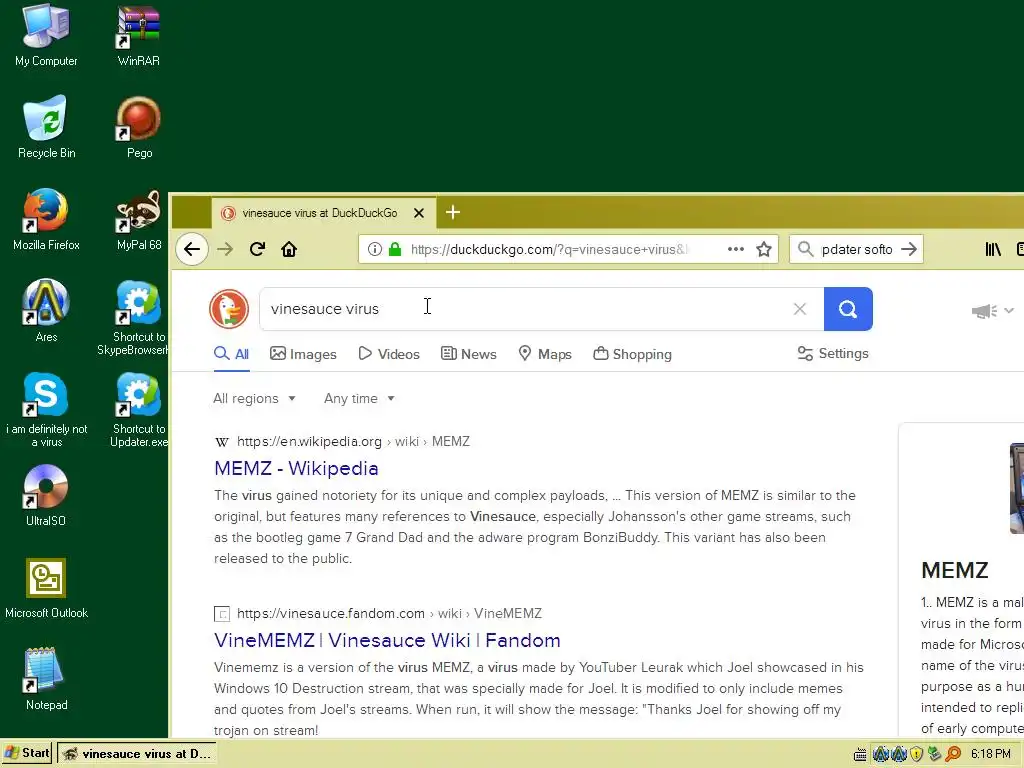The height and width of the screenshot is (768, 1024).
Task: Select the vinesauce virus at DuckDuckGo tab
Action: (323, 213)
